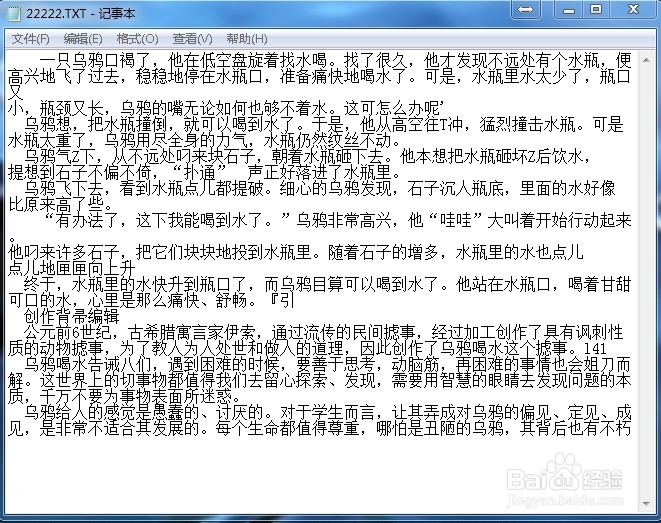
Task: Click the line 点儿地匣匣向上升
Action: click(72, 269)
